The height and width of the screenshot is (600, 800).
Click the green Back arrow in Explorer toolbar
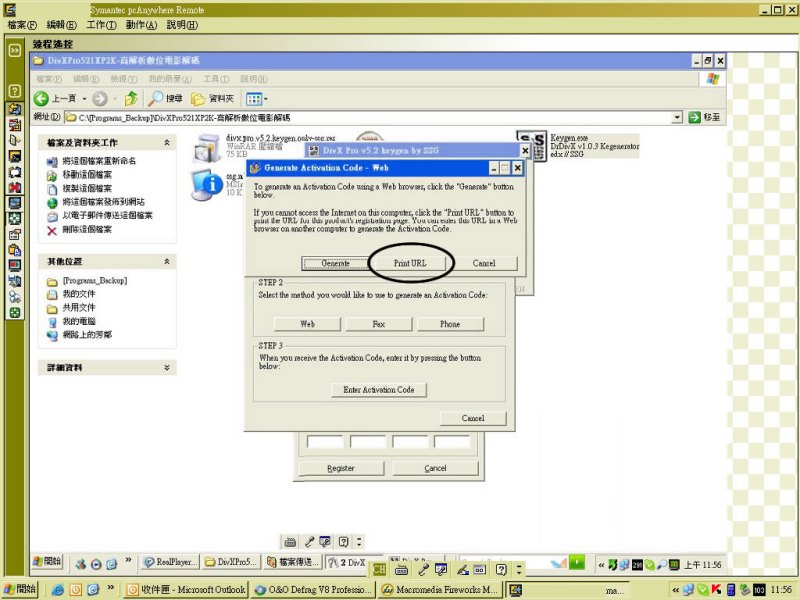[x=41, y=98]
